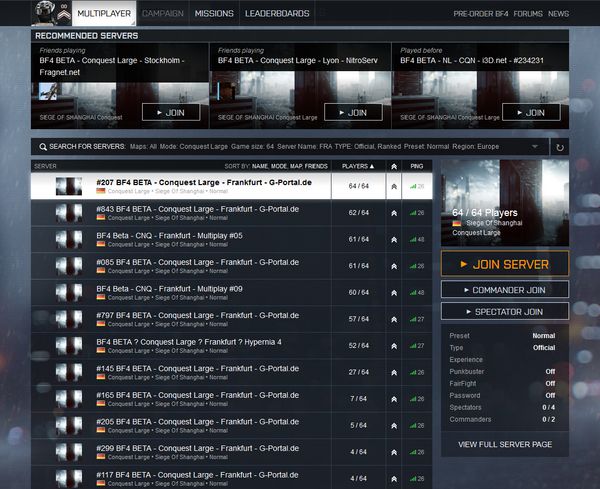Open the View Full Server Page link
The width and height of the screenshot is (600, 489).
coord(505,443)
